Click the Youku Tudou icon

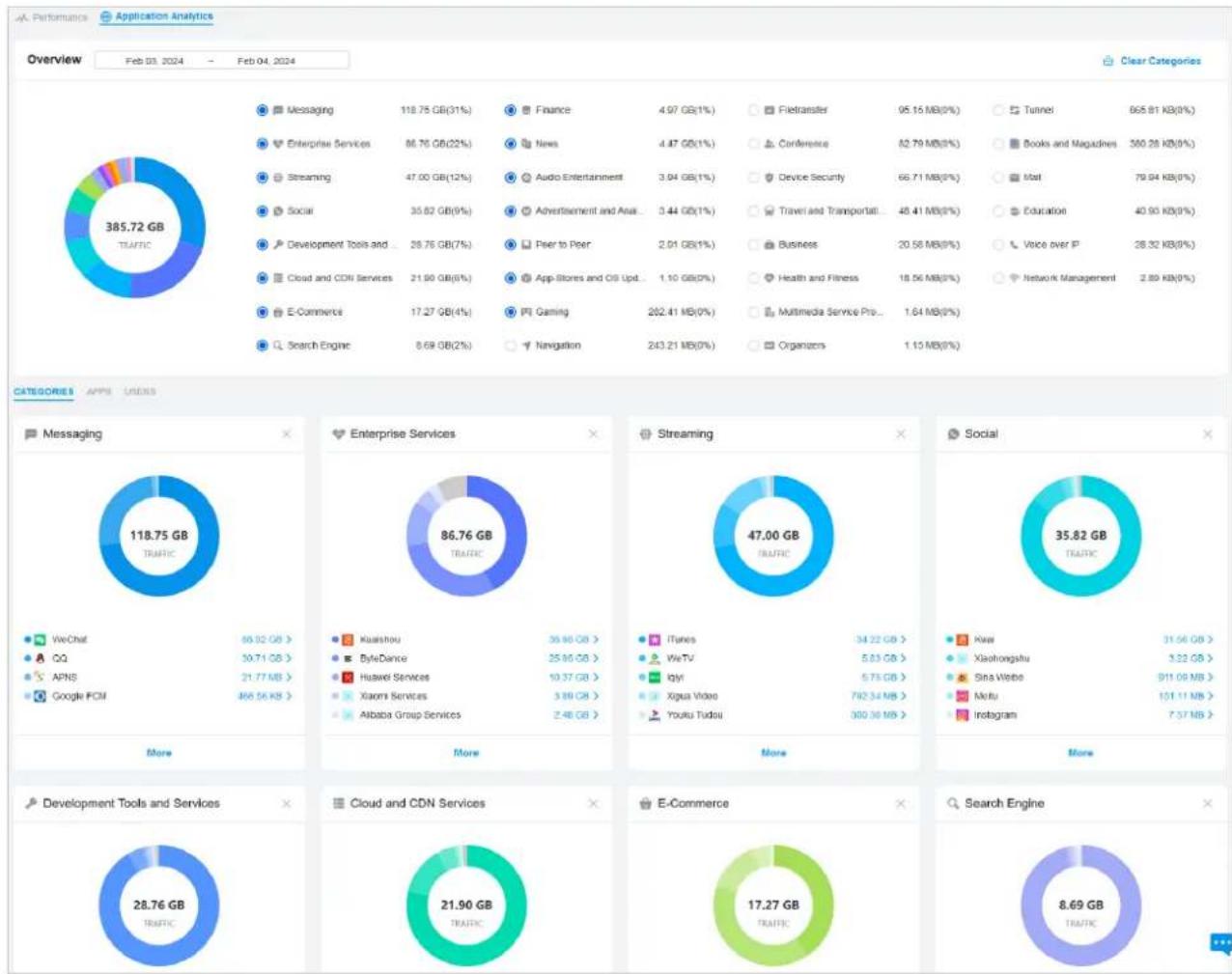coord(655,715)
